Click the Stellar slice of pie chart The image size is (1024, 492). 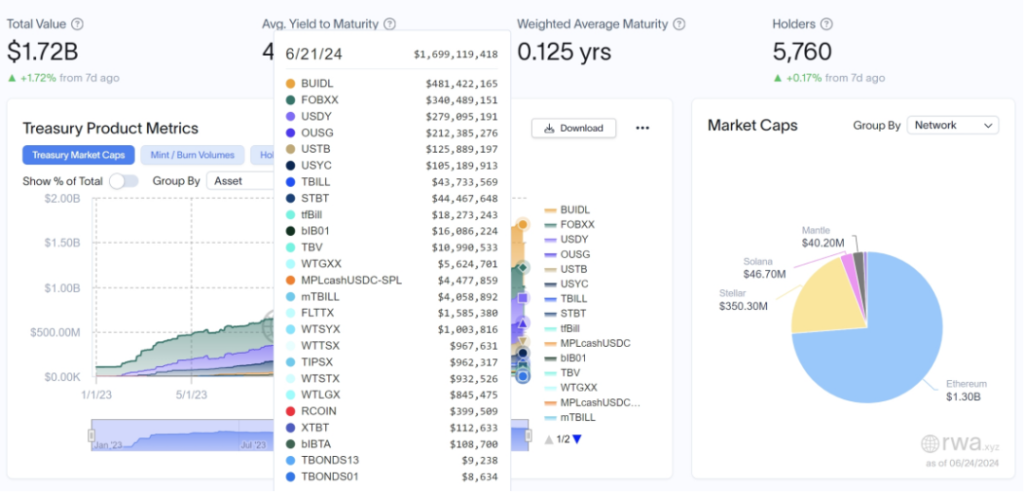pyautogui.click(x=828, y=297)
